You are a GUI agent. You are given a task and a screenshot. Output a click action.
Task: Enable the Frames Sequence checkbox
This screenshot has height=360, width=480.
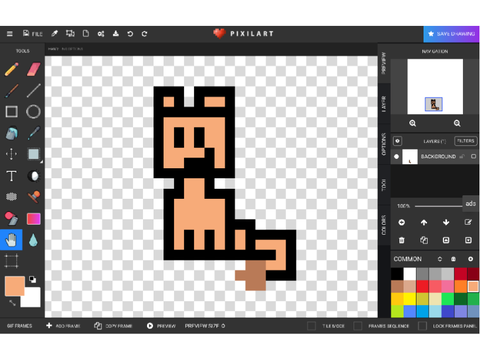pos(358,326)
